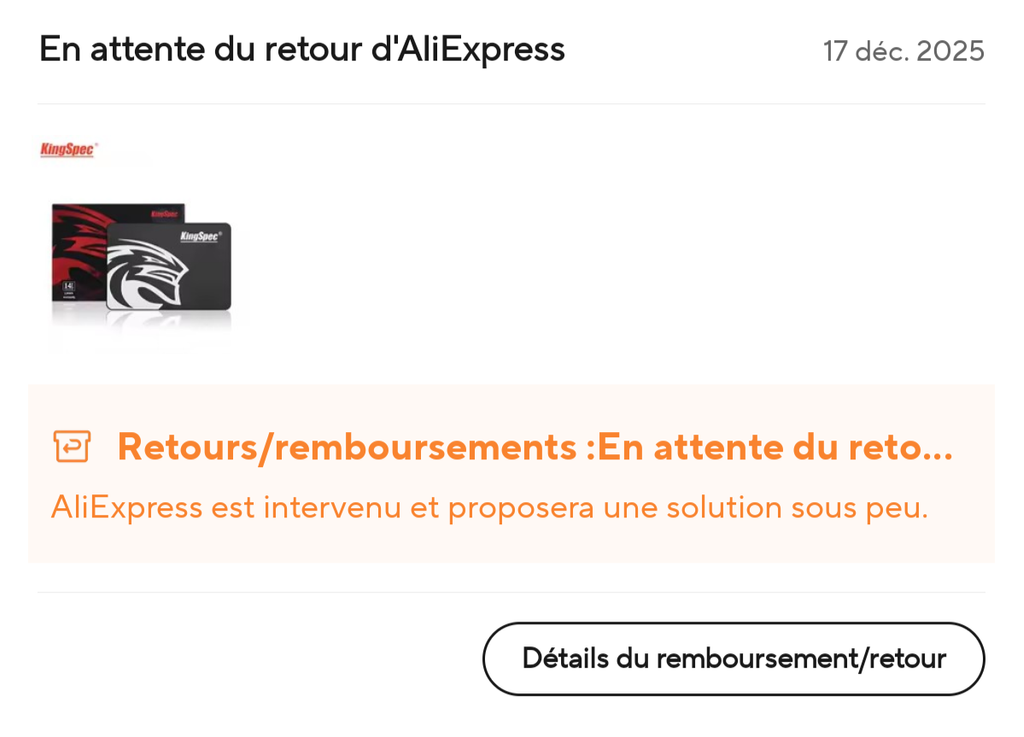Open the orange refund status banner
The image size is (1024, 737).
tap(511, 474)
